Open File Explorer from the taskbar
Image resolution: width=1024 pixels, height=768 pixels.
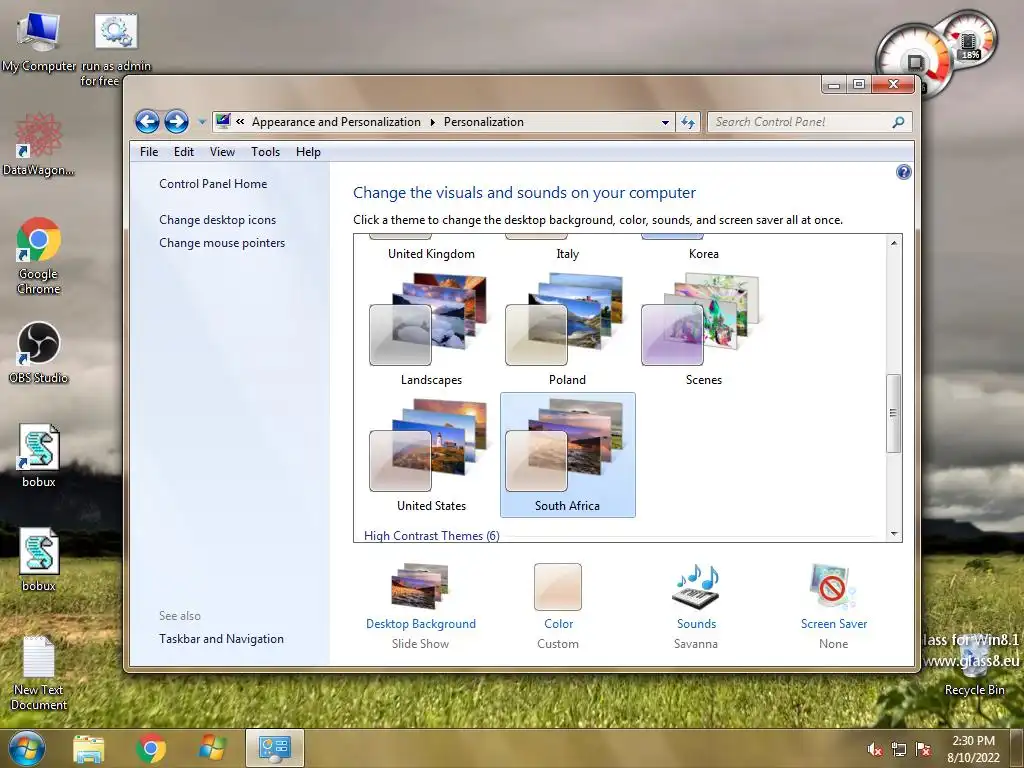pos(88,749)
